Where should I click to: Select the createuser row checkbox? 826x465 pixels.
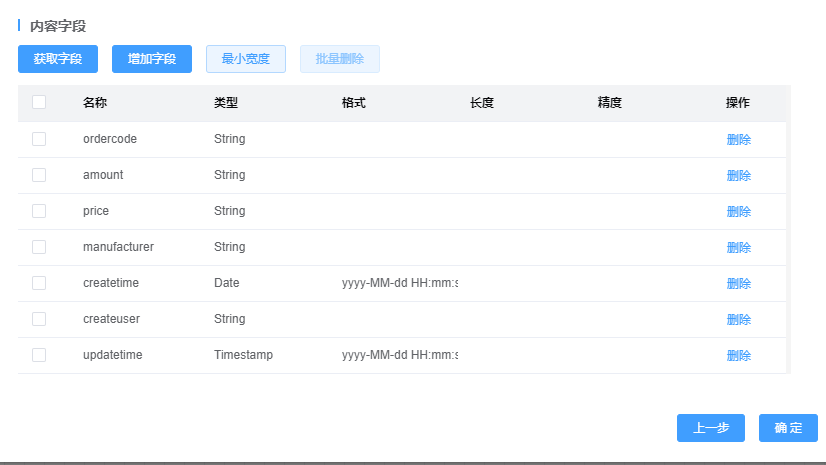coord(39,319)
